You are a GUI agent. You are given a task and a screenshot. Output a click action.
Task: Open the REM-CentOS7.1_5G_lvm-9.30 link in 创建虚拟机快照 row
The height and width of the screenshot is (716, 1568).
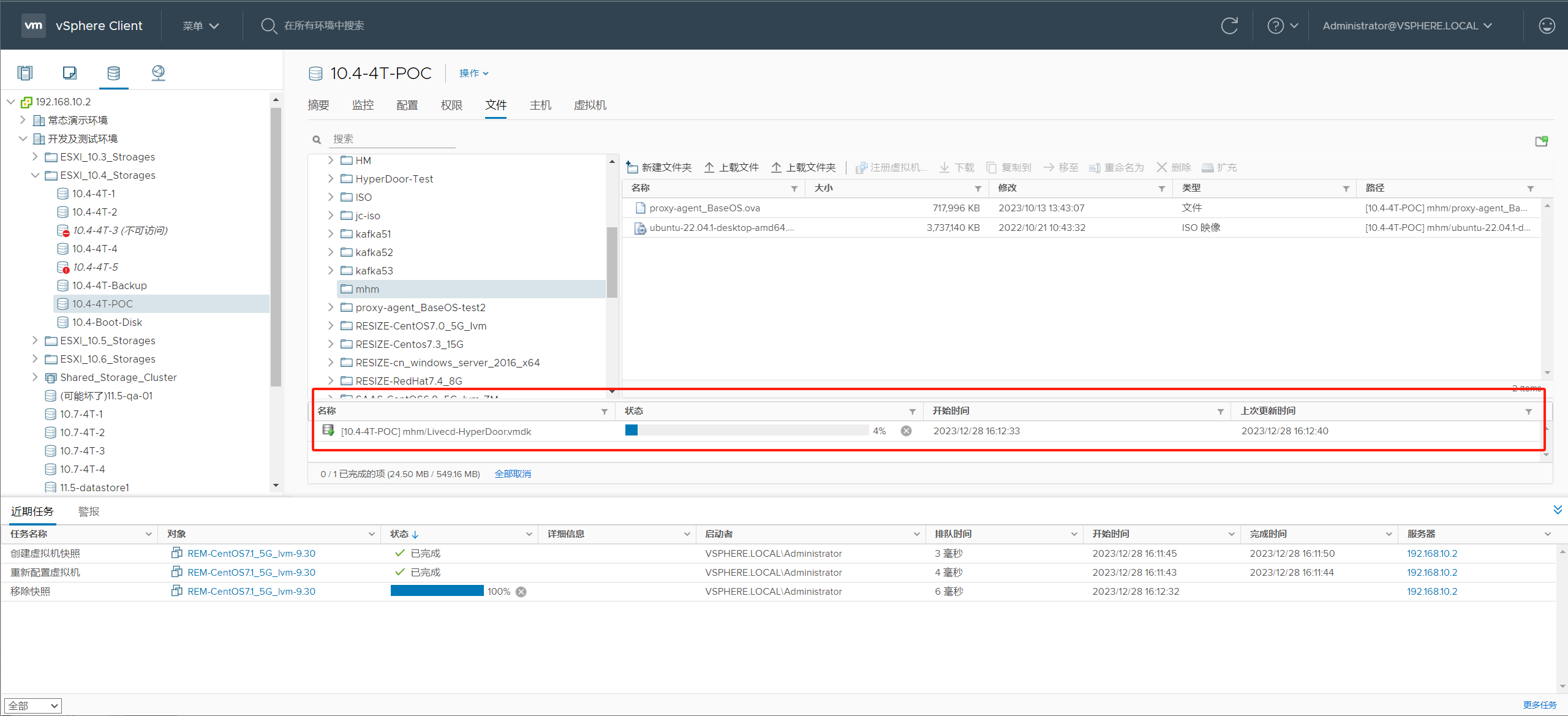(x=251, y=554)
